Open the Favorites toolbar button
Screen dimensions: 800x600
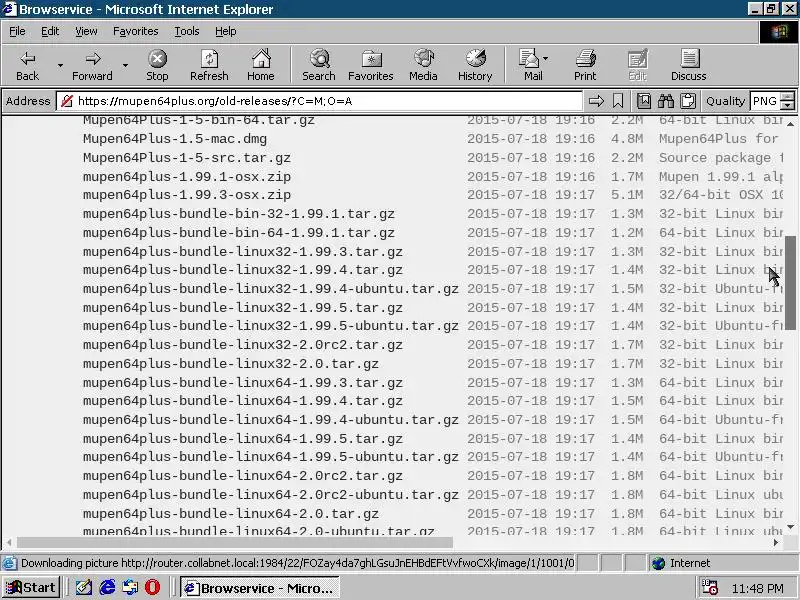point(371,65)
